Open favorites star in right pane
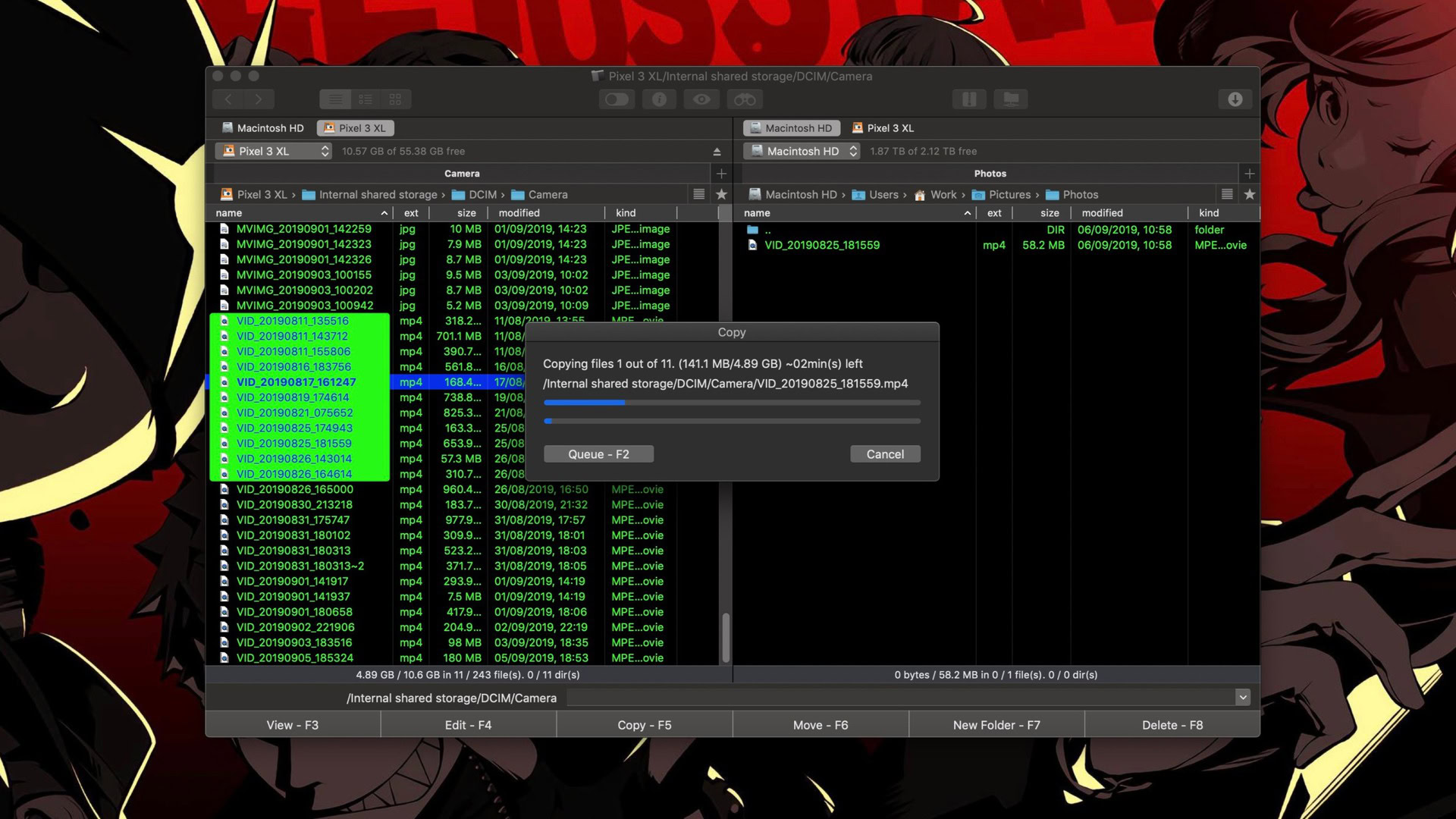Image resolution: width=1456 pixels, height=819 pixels. pos(1250,195)
